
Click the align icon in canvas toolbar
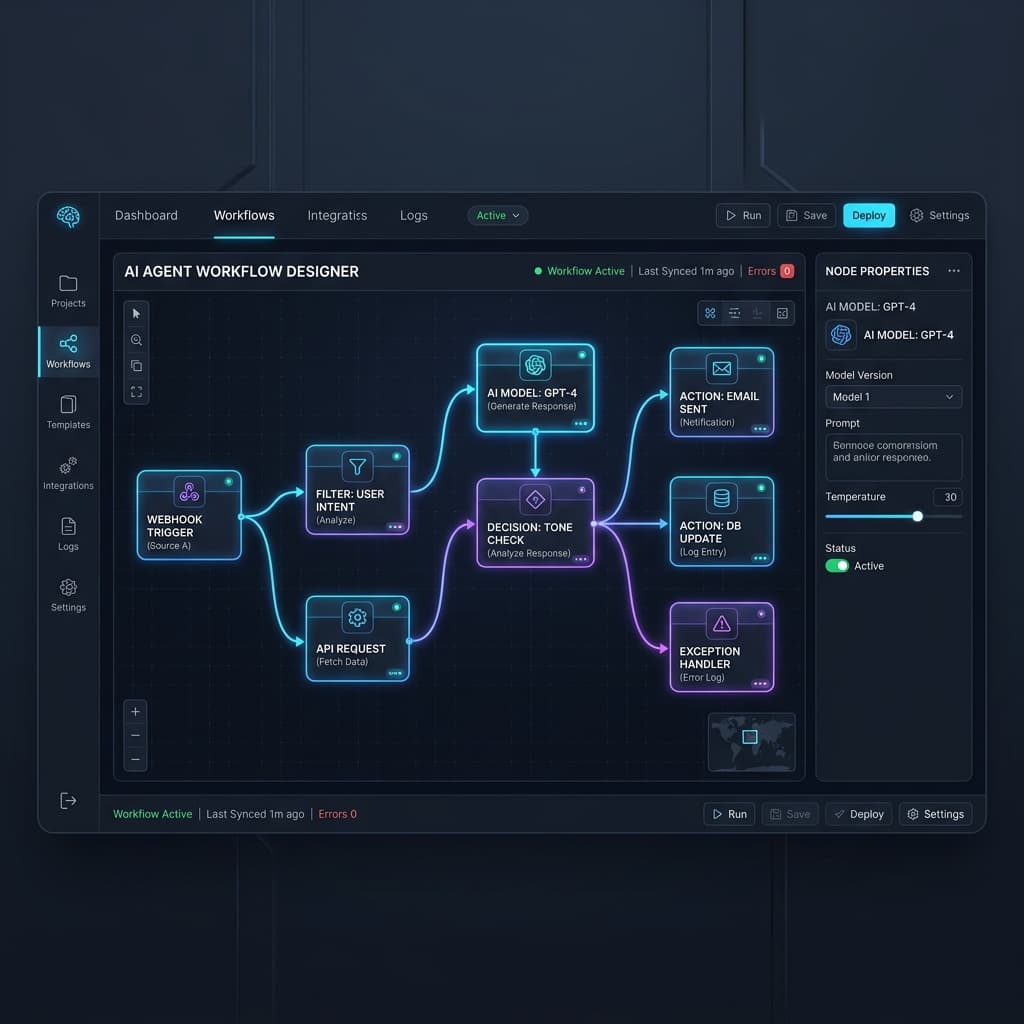(x=758, y=313)
